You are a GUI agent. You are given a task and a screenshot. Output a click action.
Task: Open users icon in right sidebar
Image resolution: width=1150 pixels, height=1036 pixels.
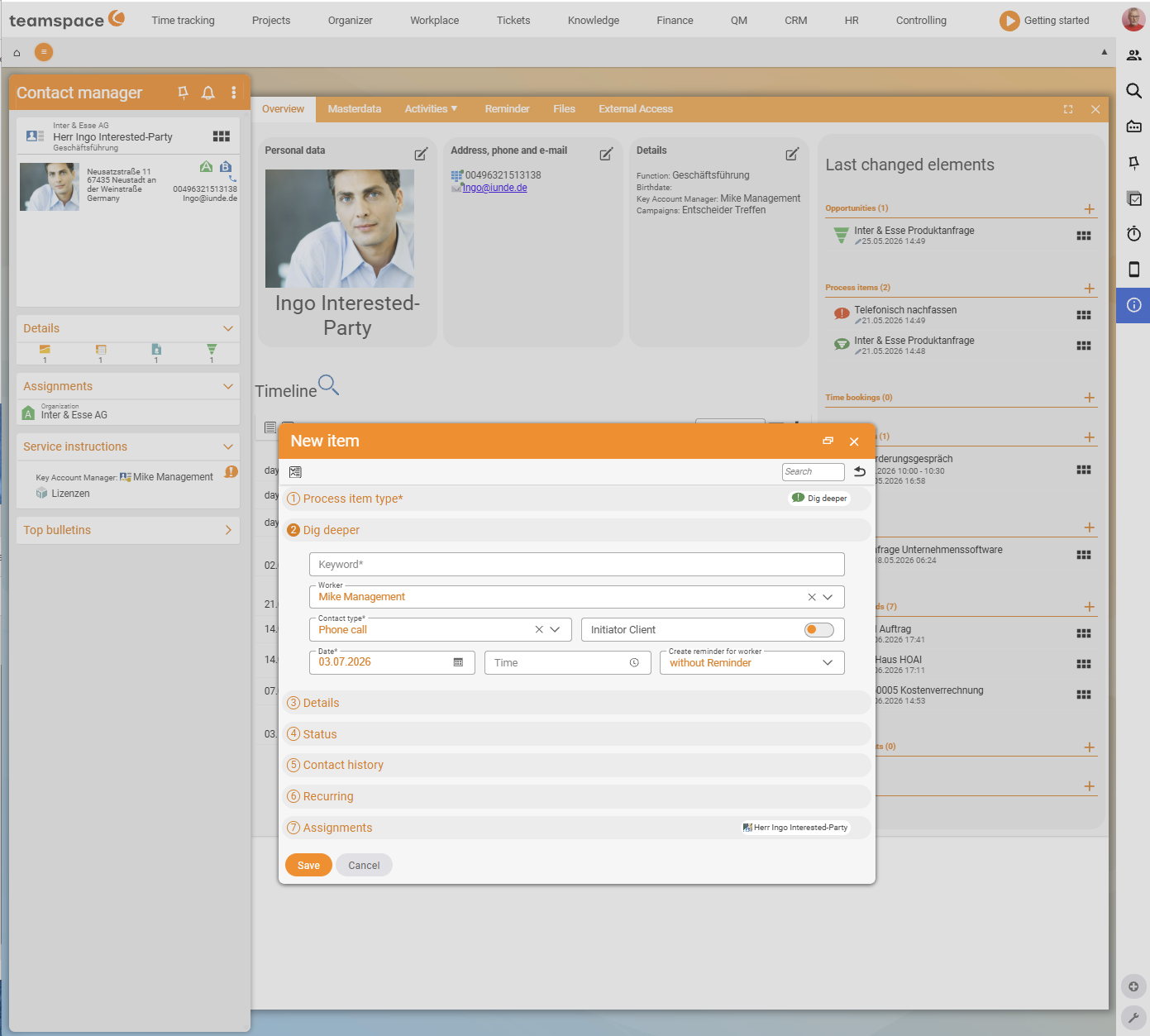point(1134,55)
